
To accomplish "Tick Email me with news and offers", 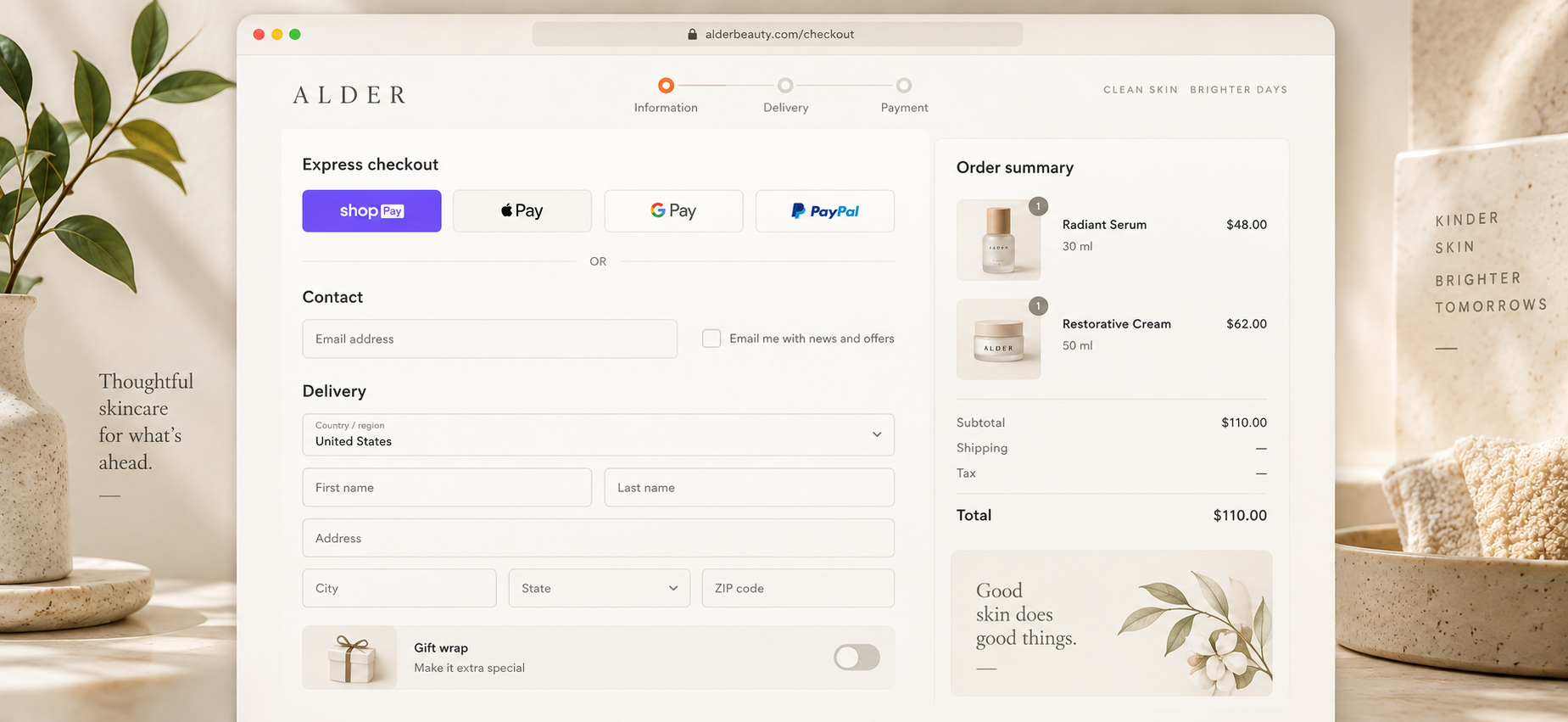I will tap(711, 339).
